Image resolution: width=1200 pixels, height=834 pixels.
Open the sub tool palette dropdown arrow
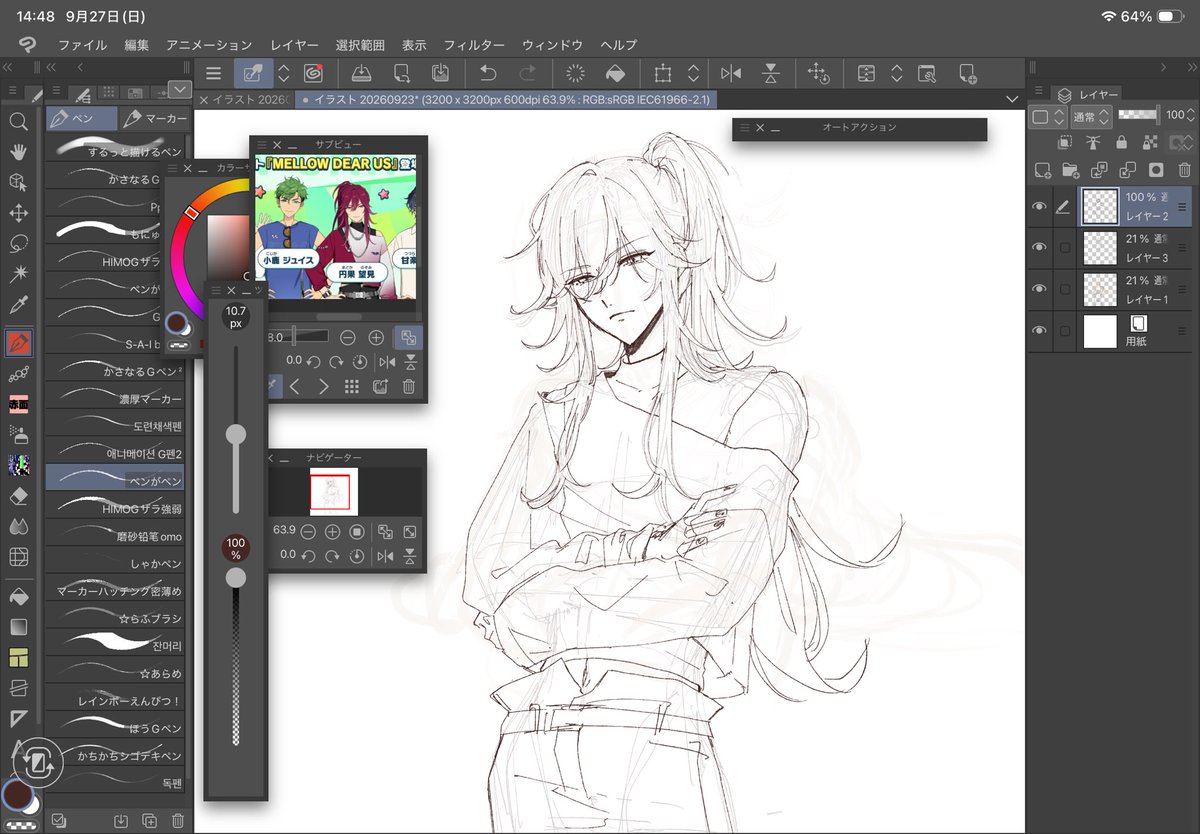pos(180,90)
